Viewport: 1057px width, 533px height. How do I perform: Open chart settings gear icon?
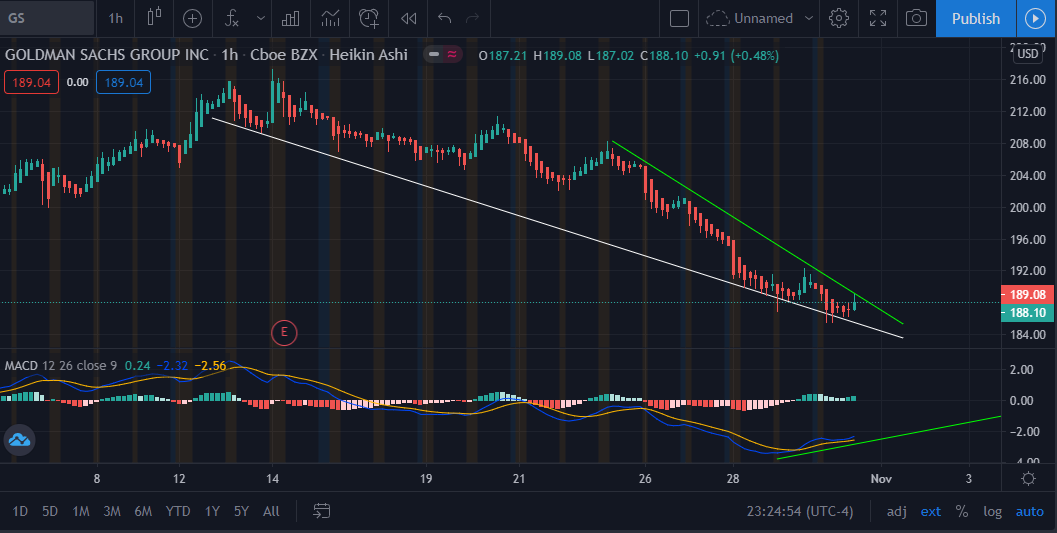click(x=839, y=18)
